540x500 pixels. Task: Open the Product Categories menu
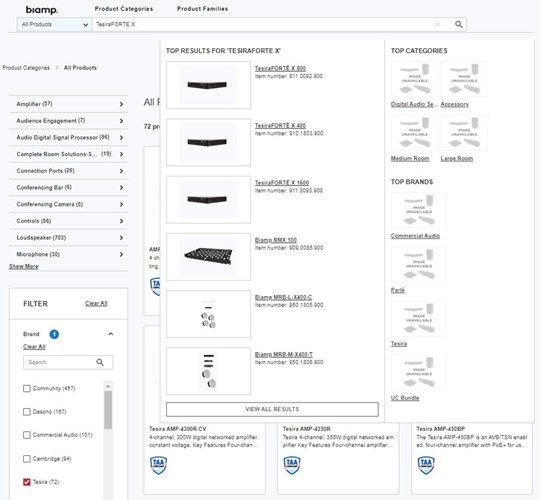[x=124, y=9]
